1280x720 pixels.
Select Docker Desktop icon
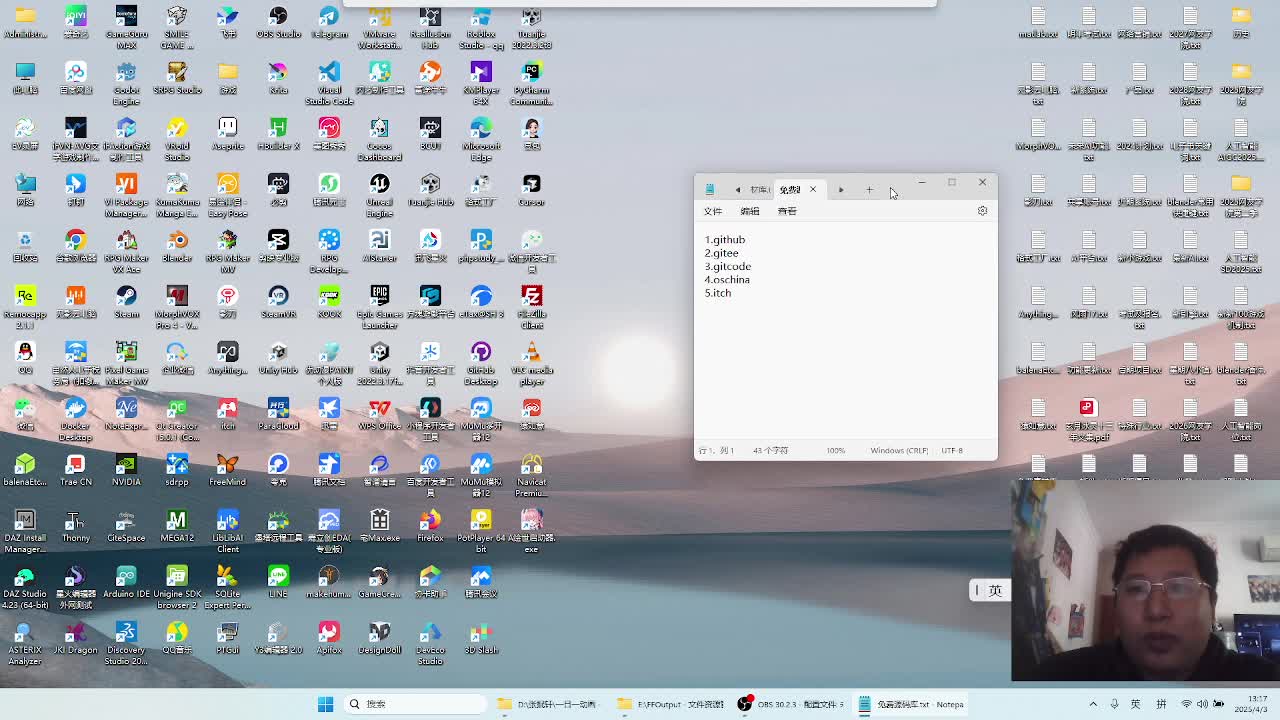tap(75, 420)
